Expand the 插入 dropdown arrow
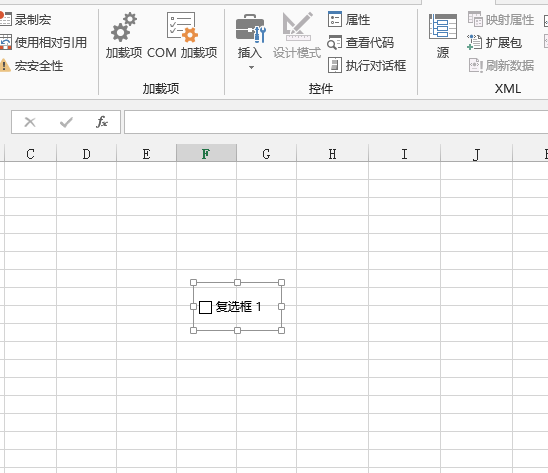This screenshot has height=473, width=548. [251, 67]
